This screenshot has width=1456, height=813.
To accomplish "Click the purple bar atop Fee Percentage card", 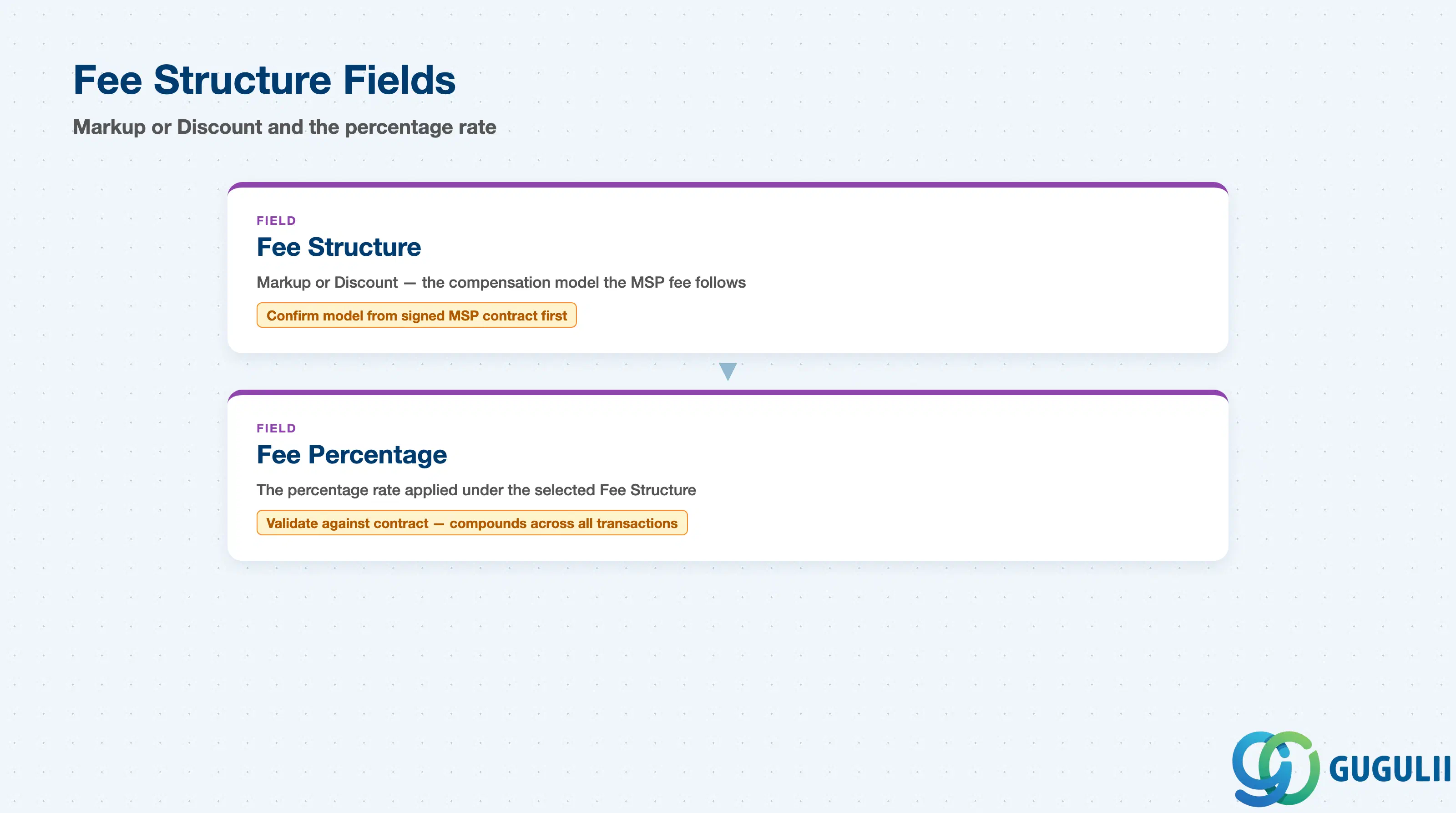I will 728,392.
